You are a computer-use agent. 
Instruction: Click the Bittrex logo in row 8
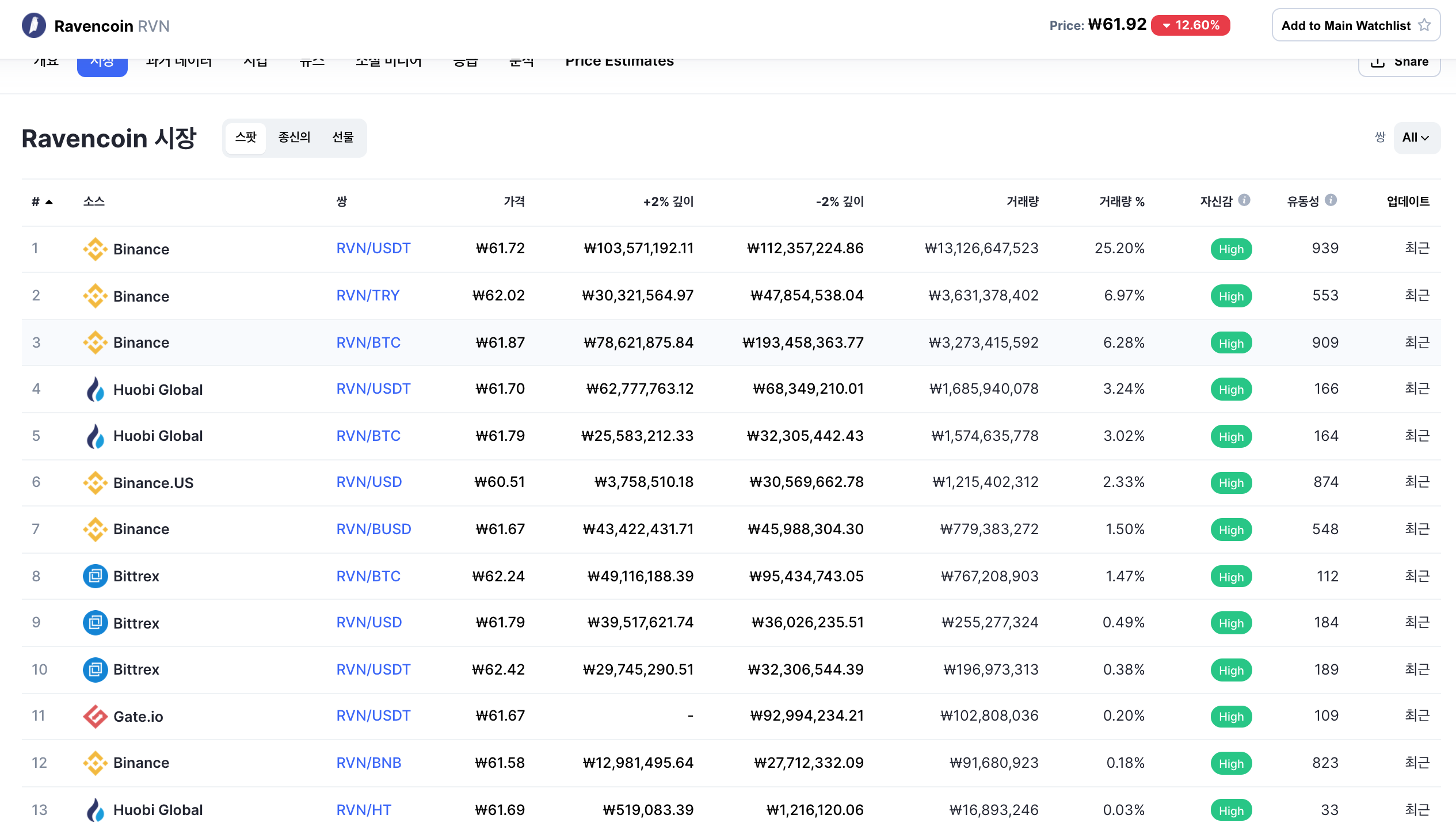(x=95, y=576)
